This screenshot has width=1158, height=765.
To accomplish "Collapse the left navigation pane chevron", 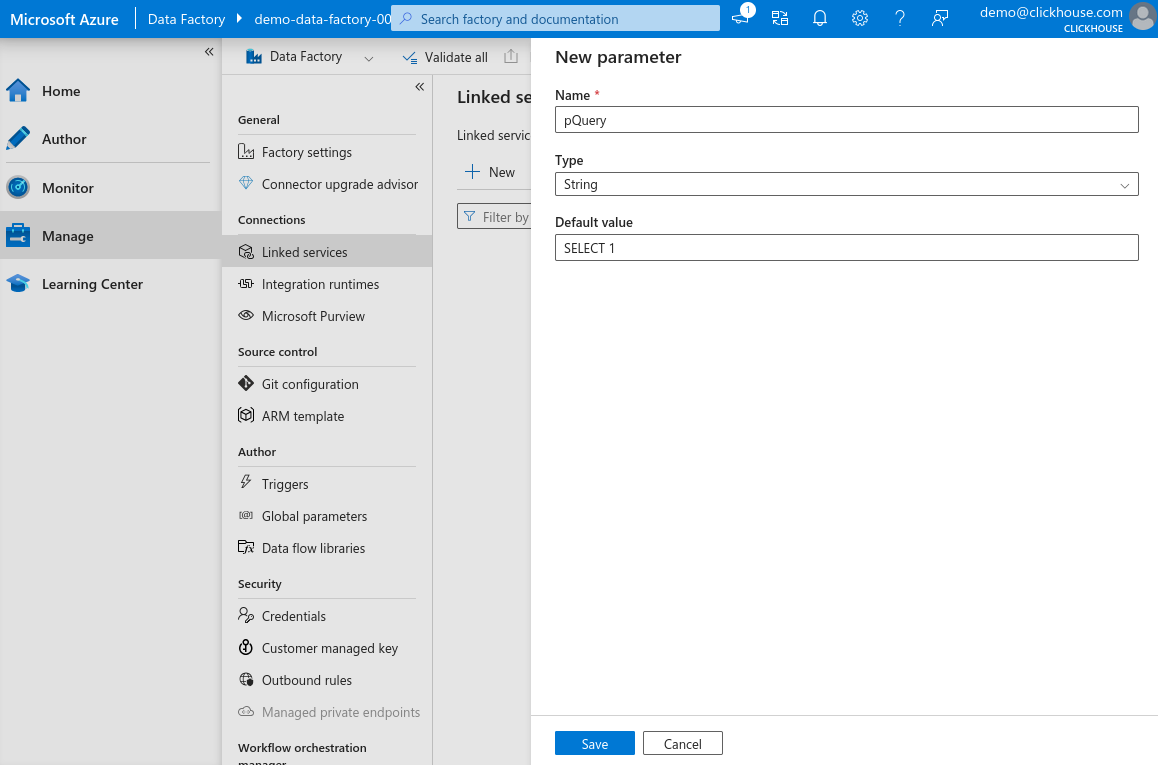I will [x=209, y=52].
